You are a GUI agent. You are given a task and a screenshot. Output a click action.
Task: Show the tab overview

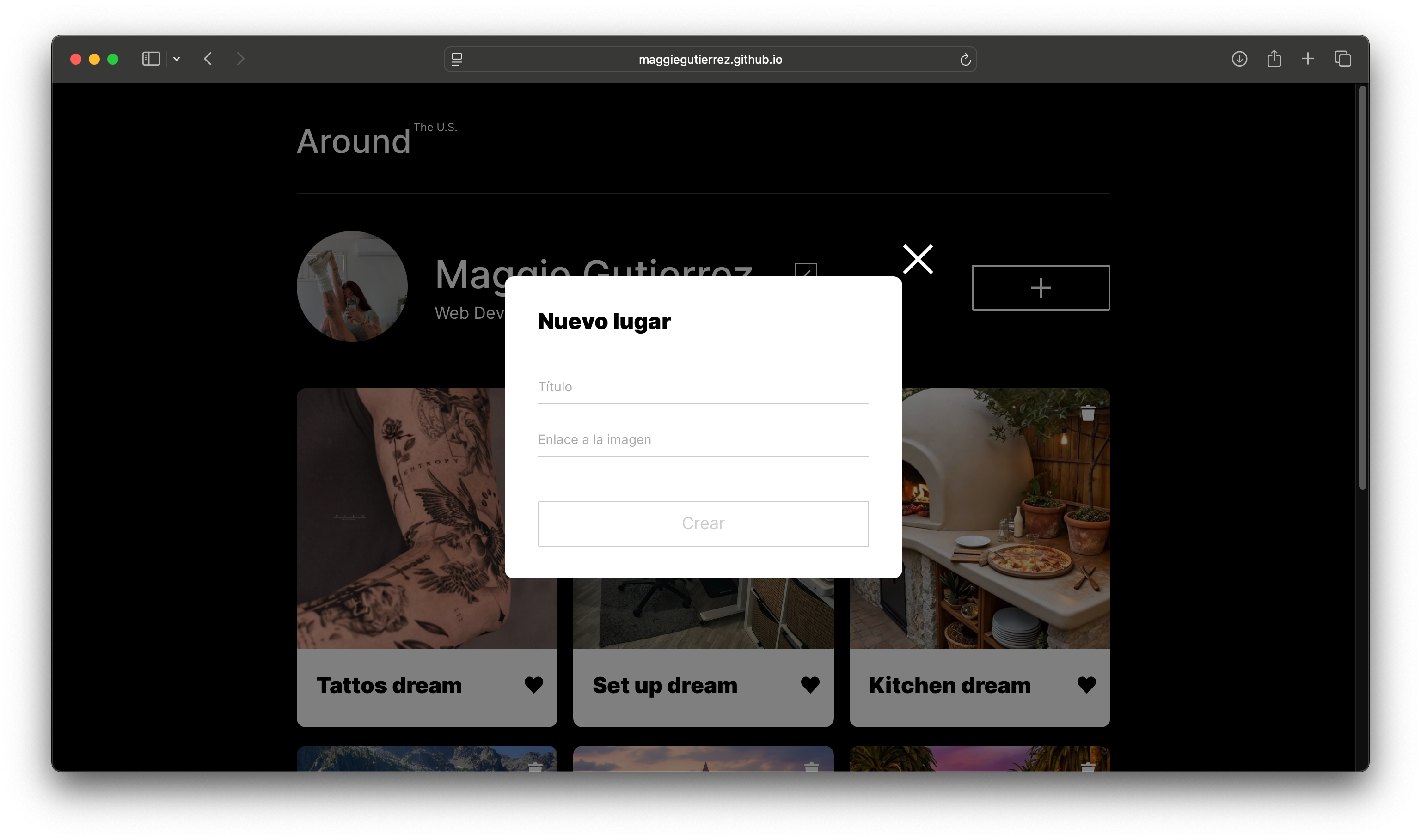[1342, 59]
